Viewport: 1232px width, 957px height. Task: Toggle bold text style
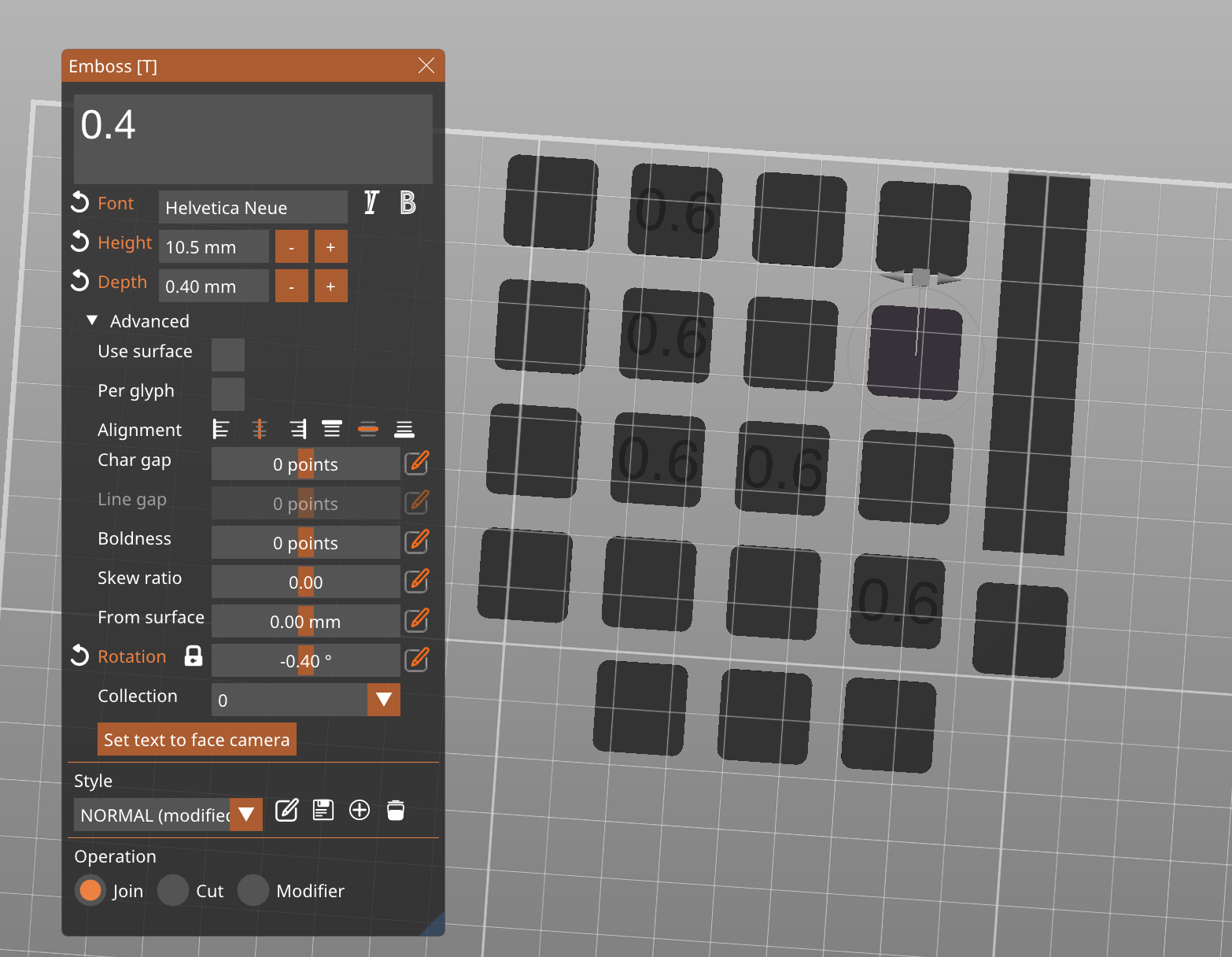[408, 203]
